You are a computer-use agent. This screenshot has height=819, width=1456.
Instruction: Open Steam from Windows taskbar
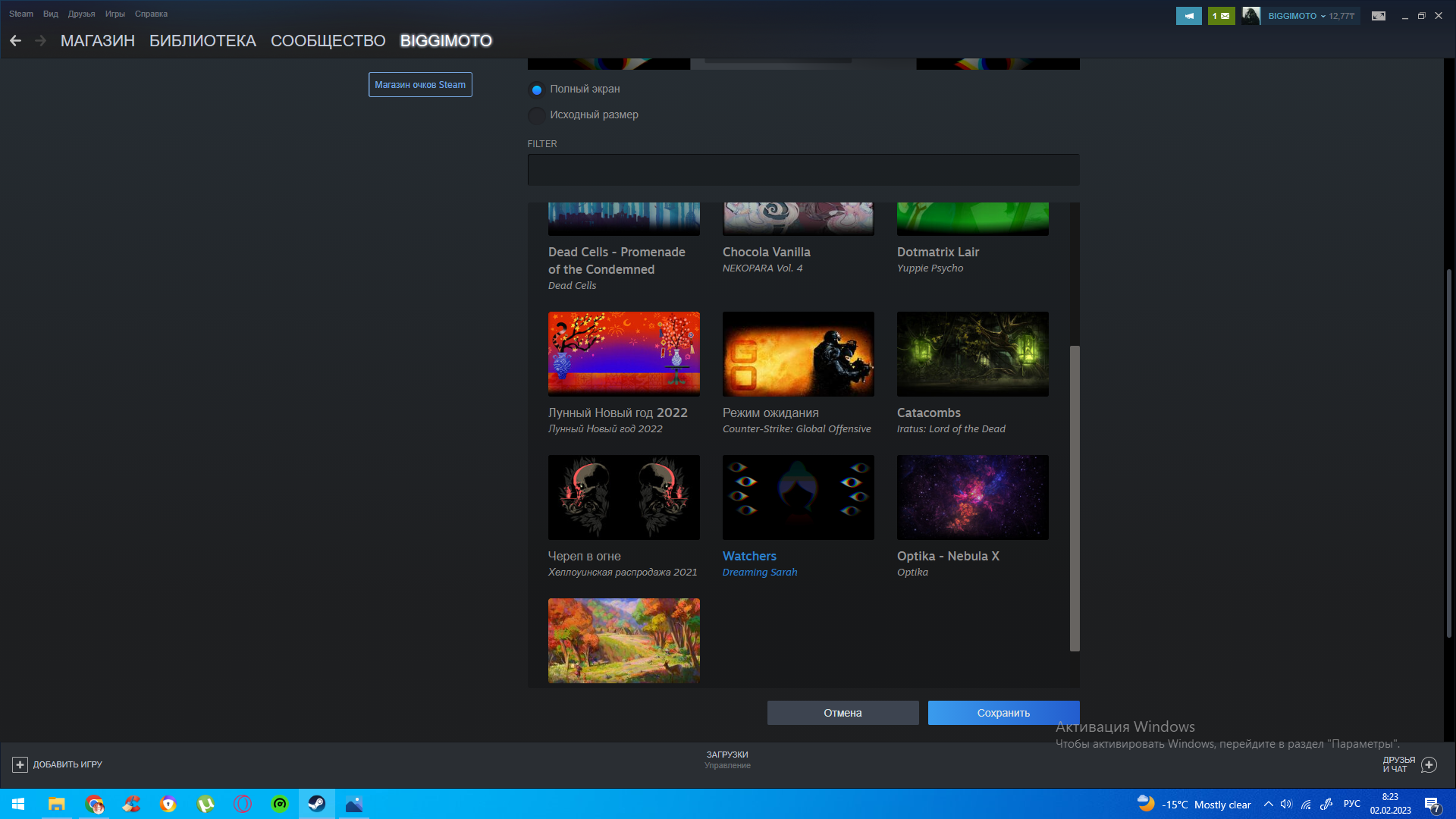[317, 804]
